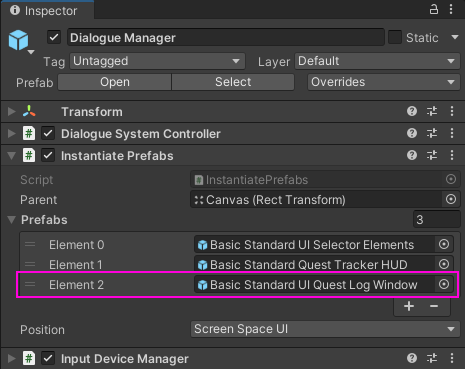The height and width of the screenshot is (369, 465).
Task: Open Dialogue System Controller presets icon
Action: tap(432, 133)
